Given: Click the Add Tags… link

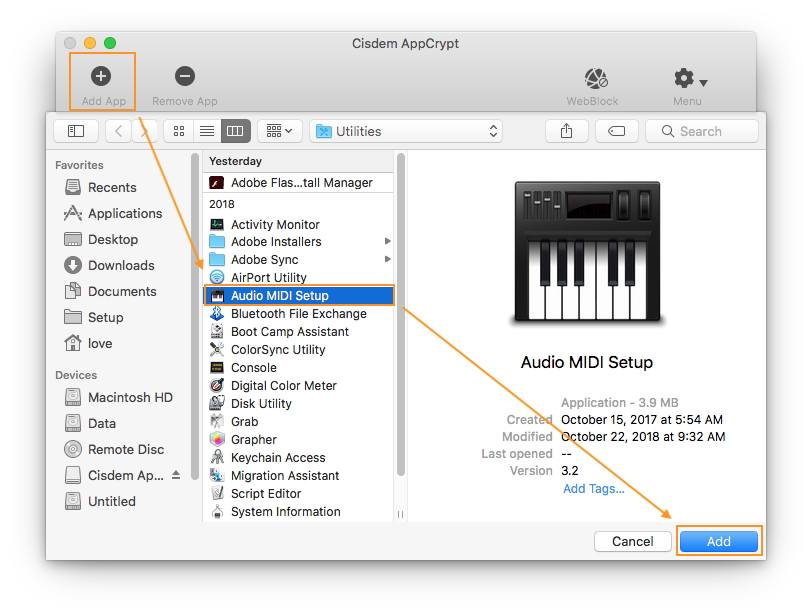Looking at the screenshot, I should 593,489.
